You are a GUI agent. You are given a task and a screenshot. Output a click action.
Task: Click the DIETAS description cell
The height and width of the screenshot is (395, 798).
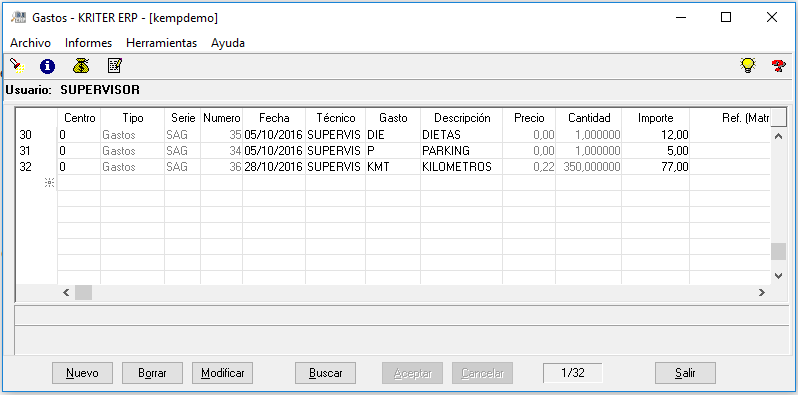[462, 135]
